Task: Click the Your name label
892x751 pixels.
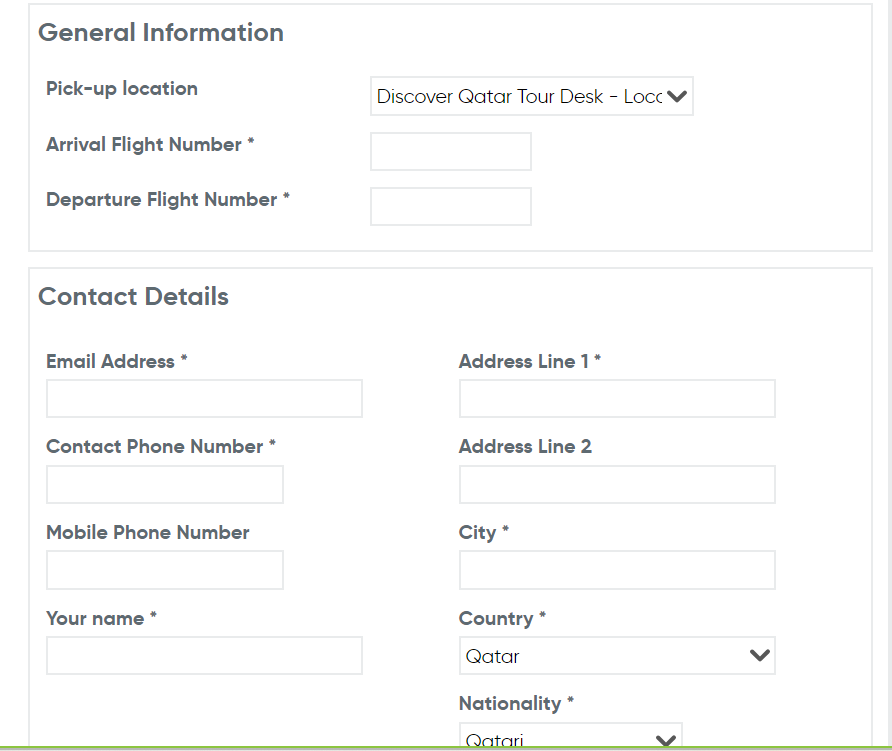Action: (x=100, y=619)
